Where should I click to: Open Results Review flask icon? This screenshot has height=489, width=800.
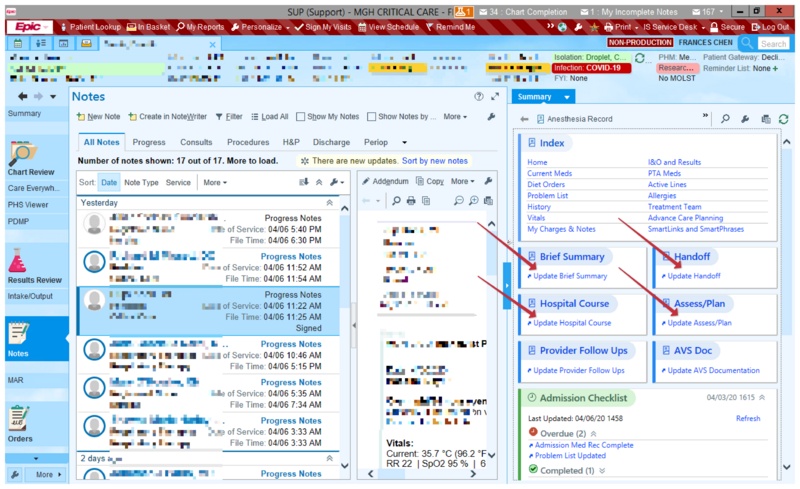18,260
